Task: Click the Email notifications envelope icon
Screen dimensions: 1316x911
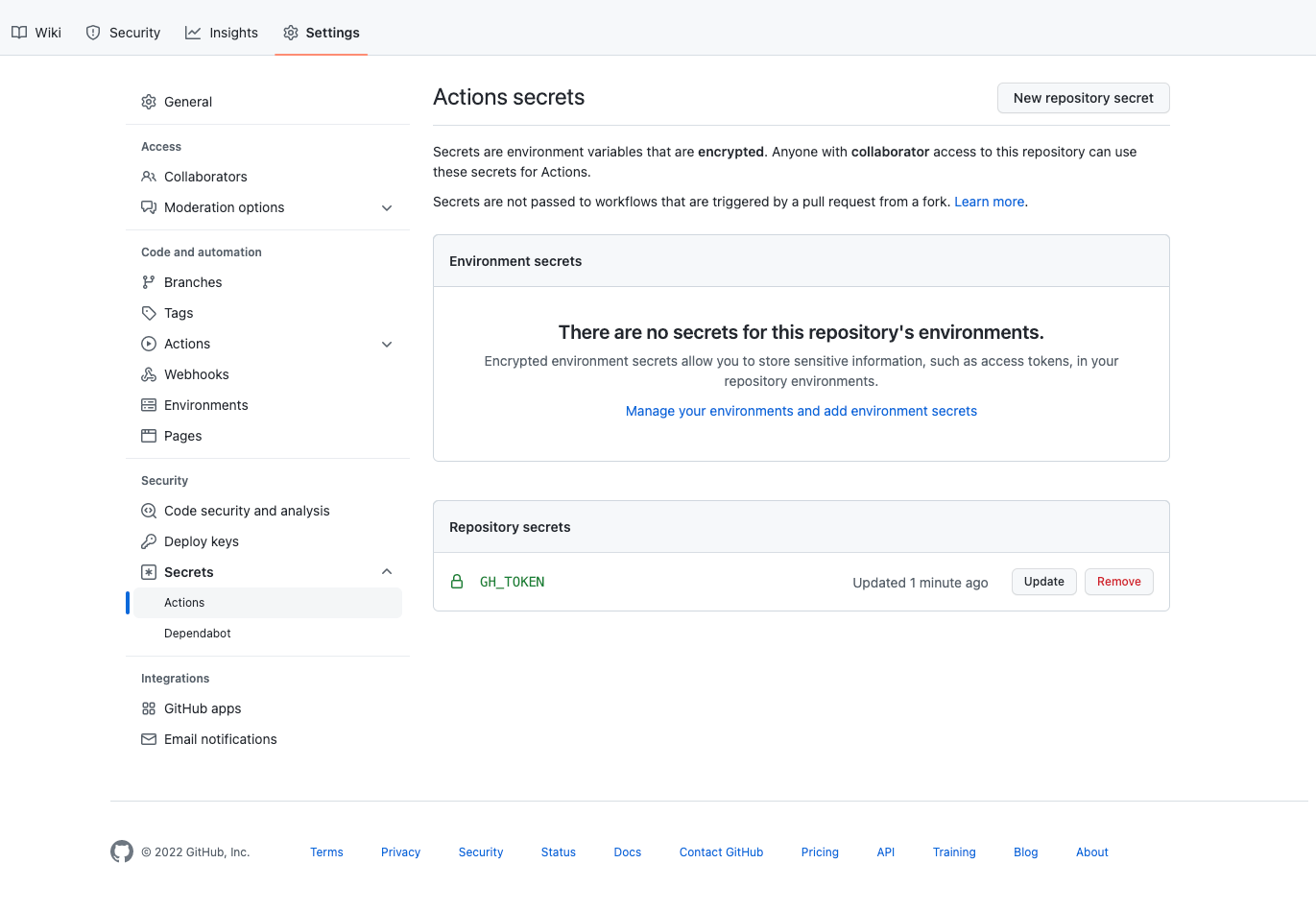Action: (x=149, y=739)
